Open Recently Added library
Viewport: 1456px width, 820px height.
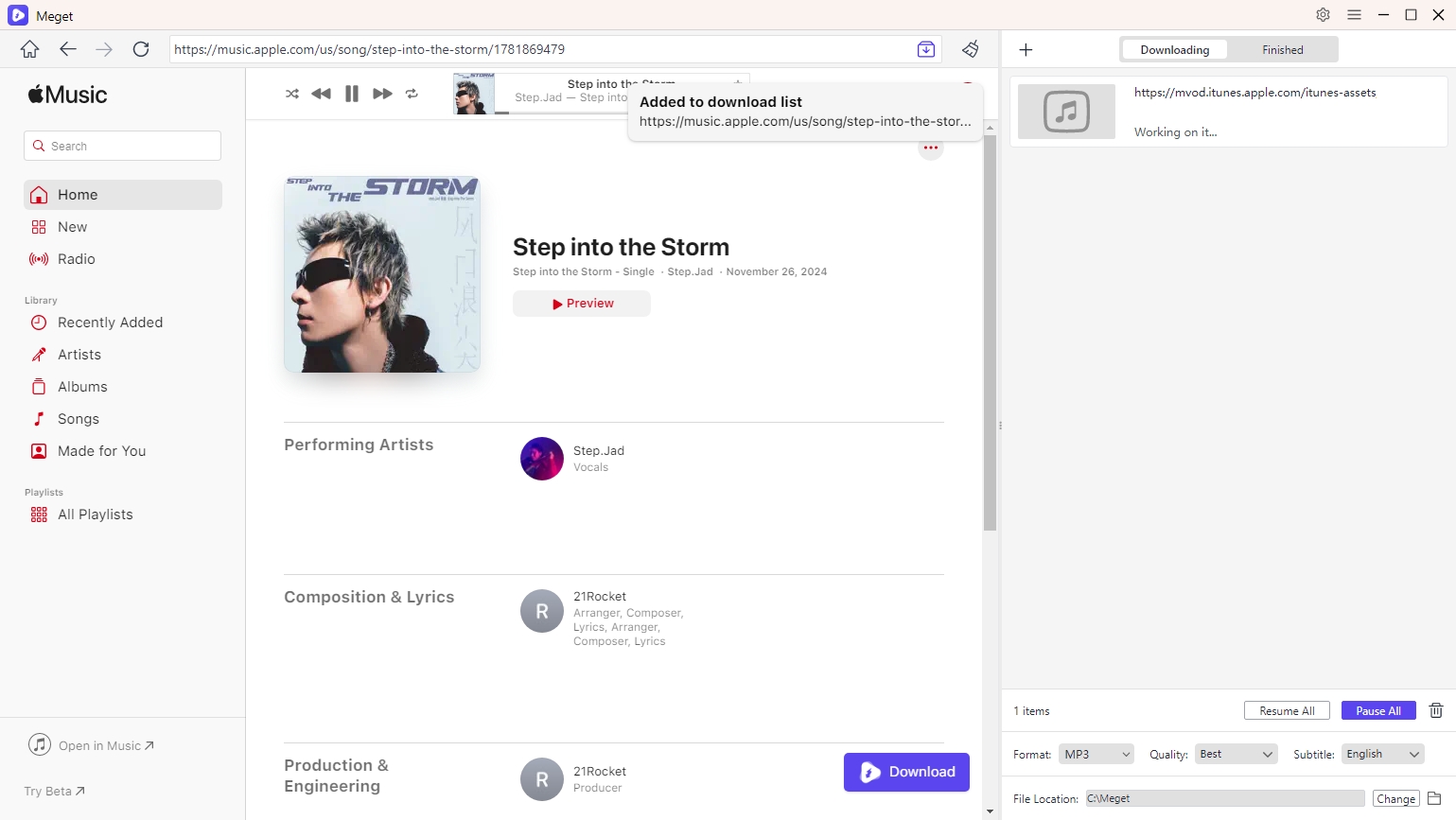(123, 323)
